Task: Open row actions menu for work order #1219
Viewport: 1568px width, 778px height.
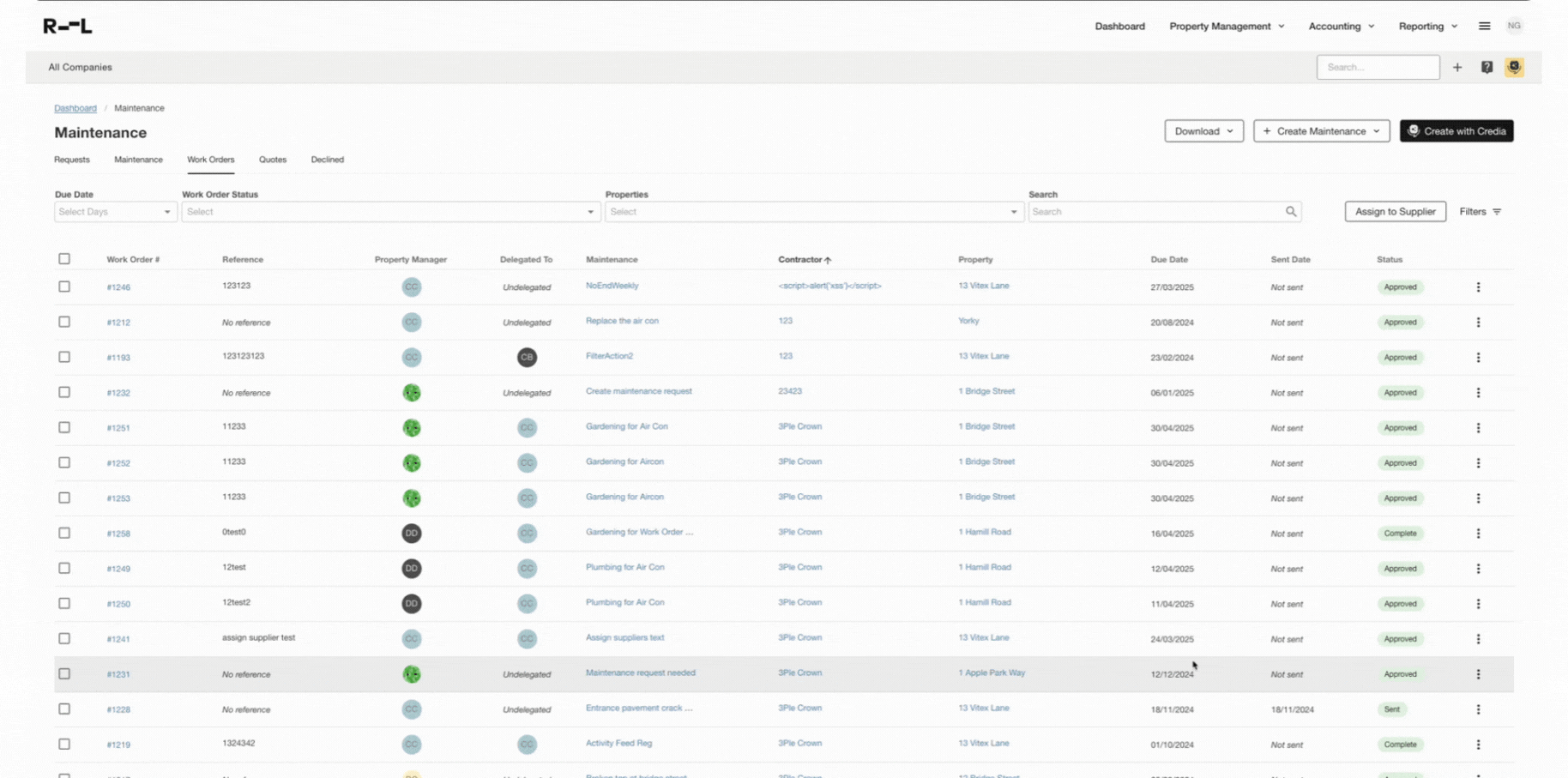Action: pos(1478,745)
